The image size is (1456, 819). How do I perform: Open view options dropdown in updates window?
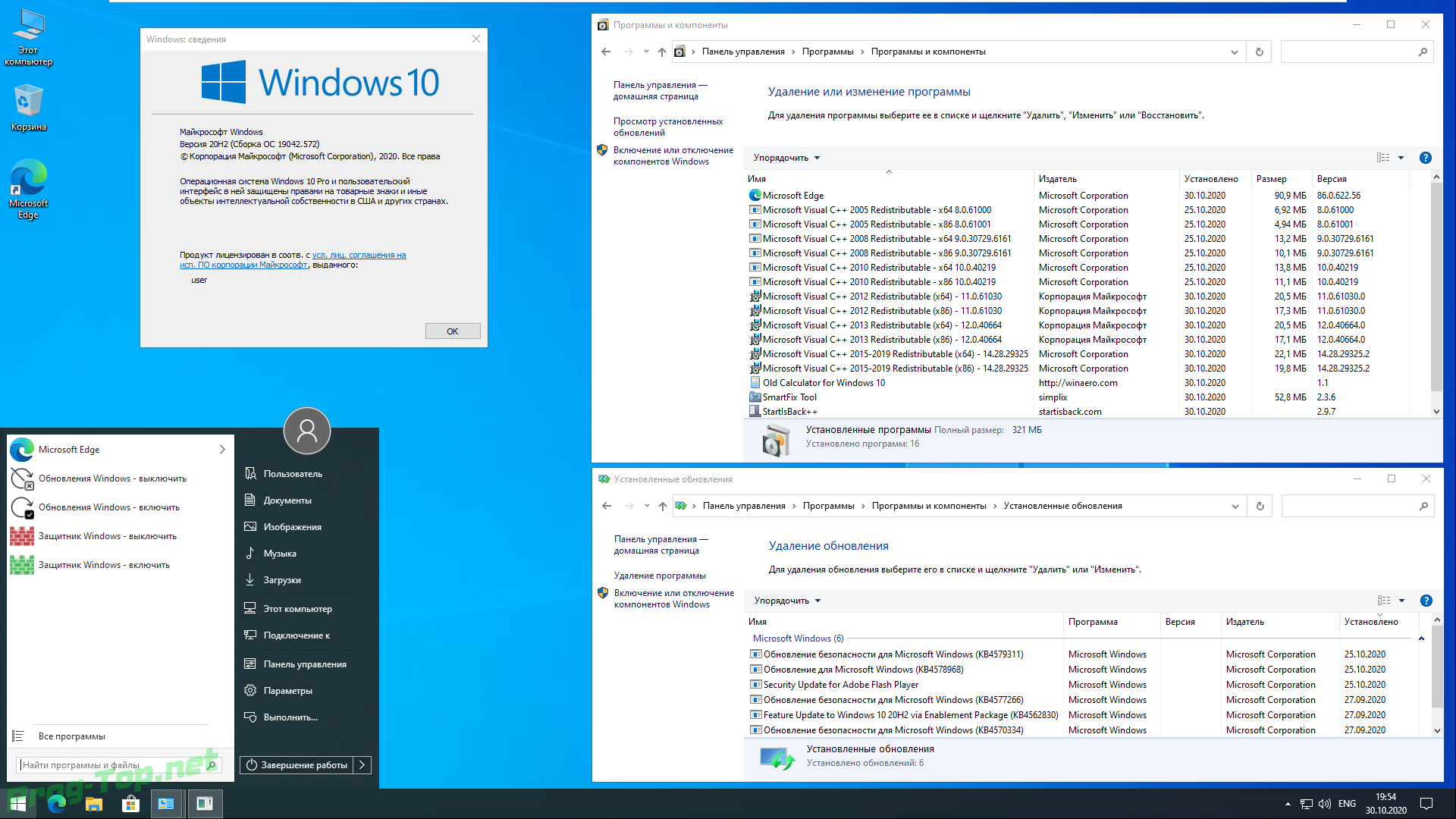[x=1401, y=601]
